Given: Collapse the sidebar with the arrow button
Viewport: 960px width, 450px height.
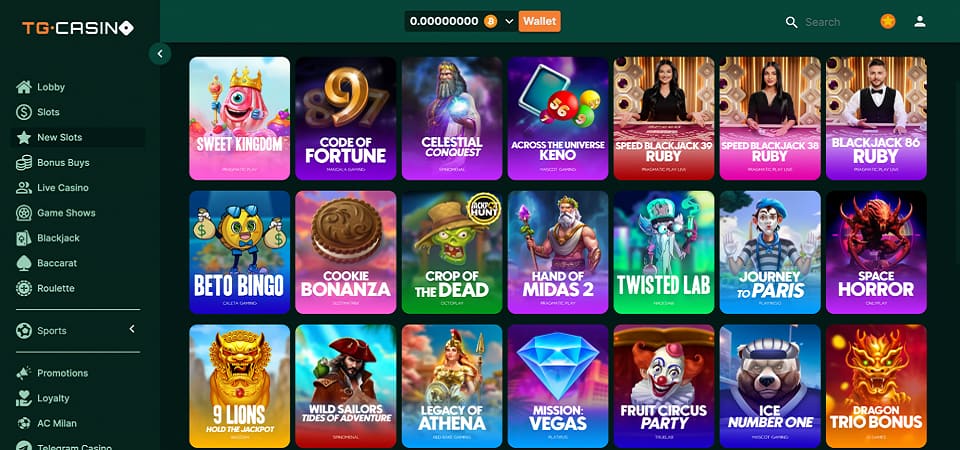Looking at the screenshot, I should click(160, 54).
